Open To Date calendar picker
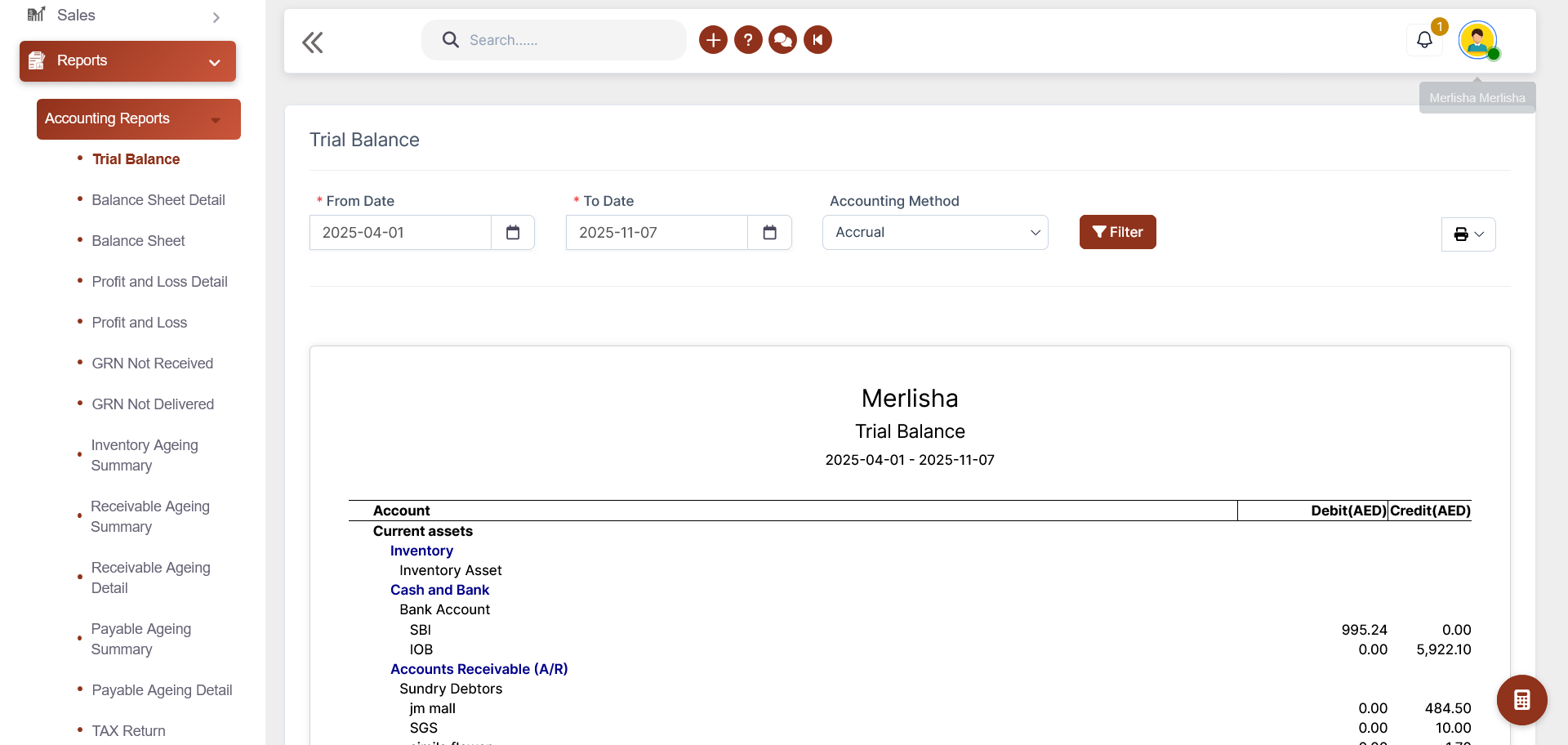Screen dimensions: 1568x745 coord(769,233)
